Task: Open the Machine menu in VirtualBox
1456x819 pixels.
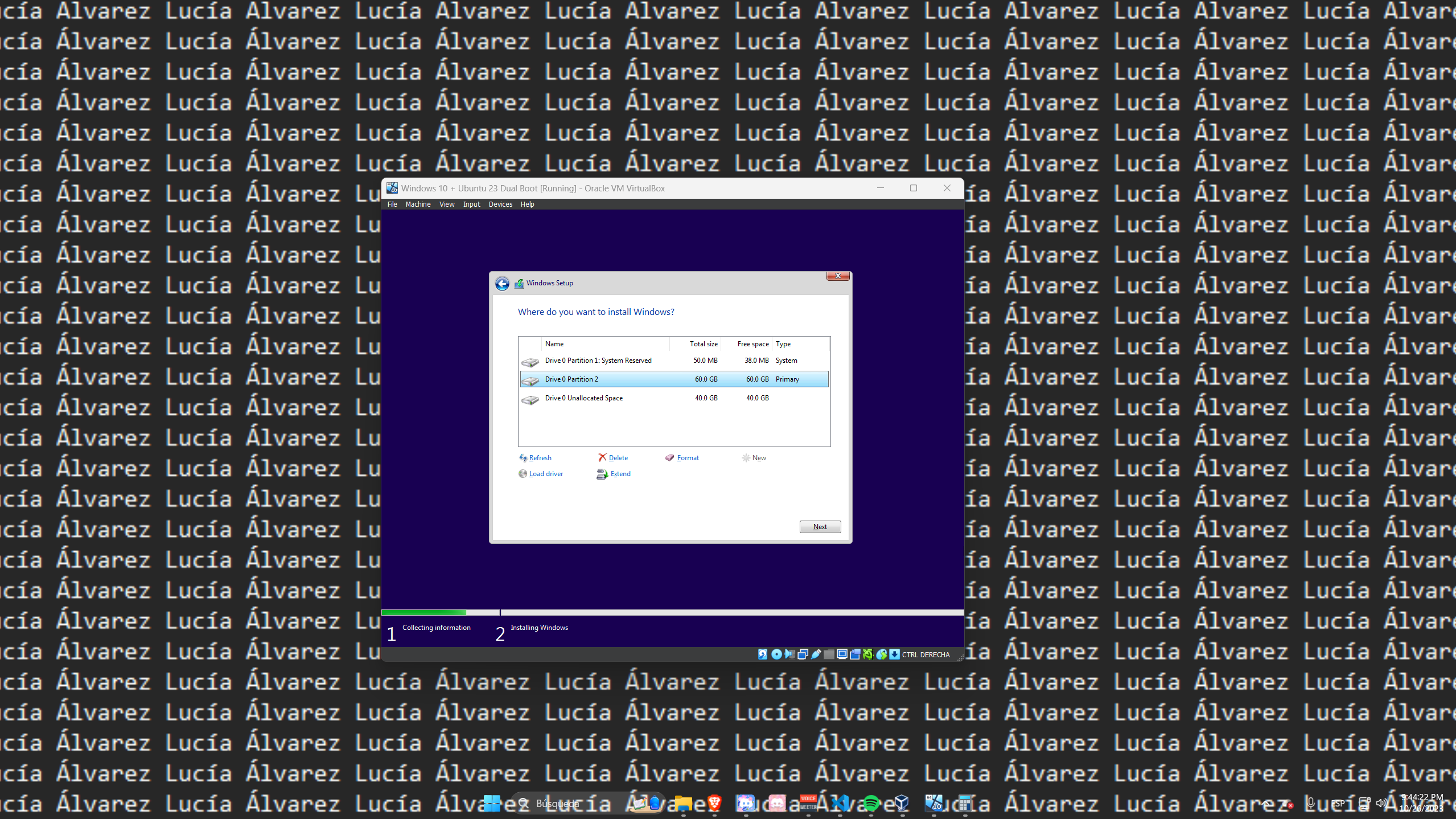Action: coord(418,204)
